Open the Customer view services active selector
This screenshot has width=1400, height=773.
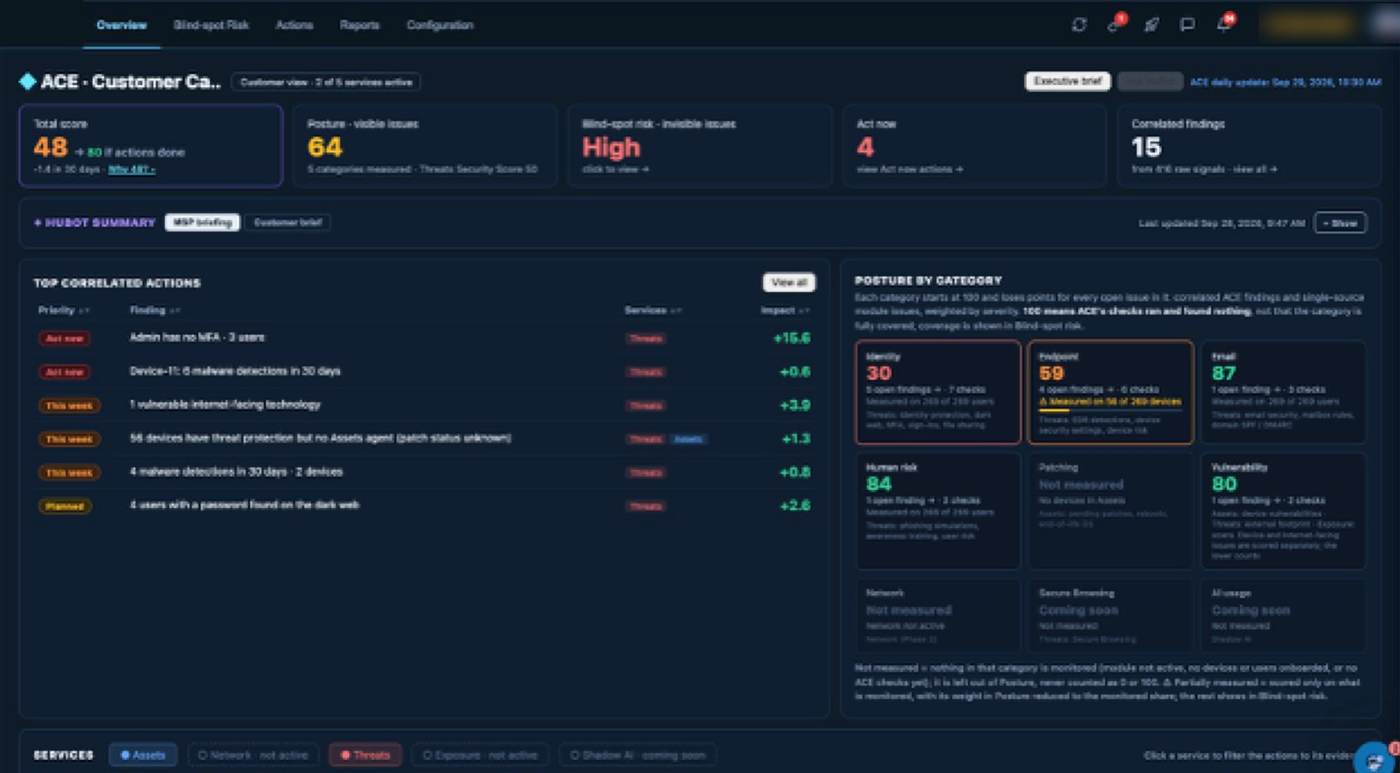click(x=326, y=82)
